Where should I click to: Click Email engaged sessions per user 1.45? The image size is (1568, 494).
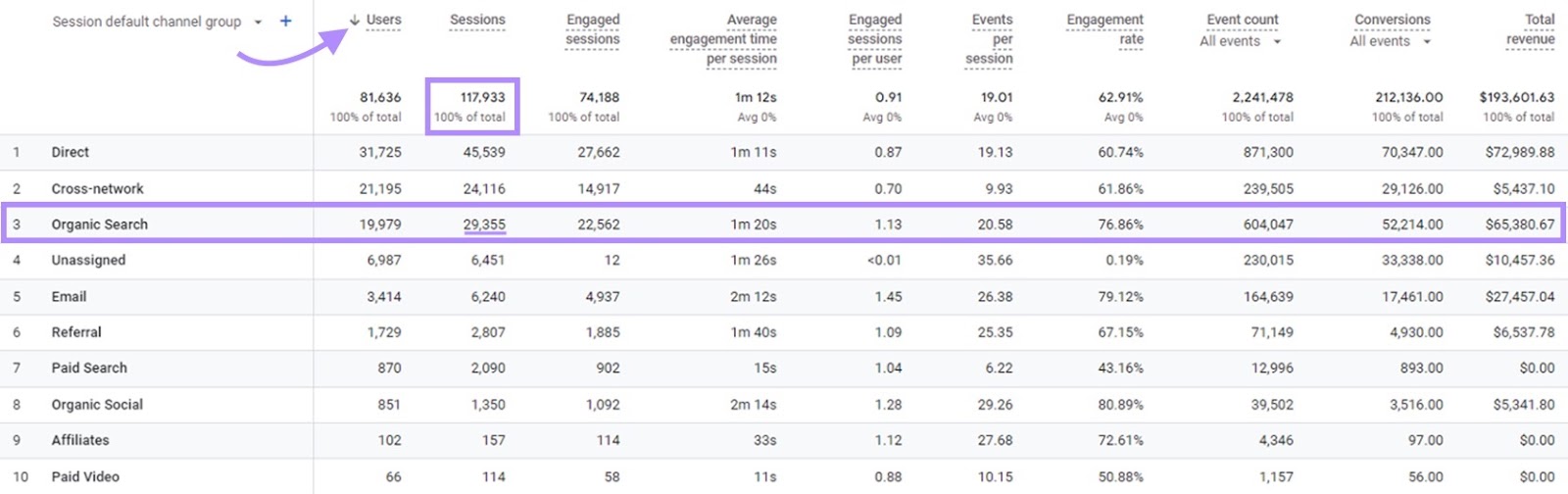click(x=888, y=296)
